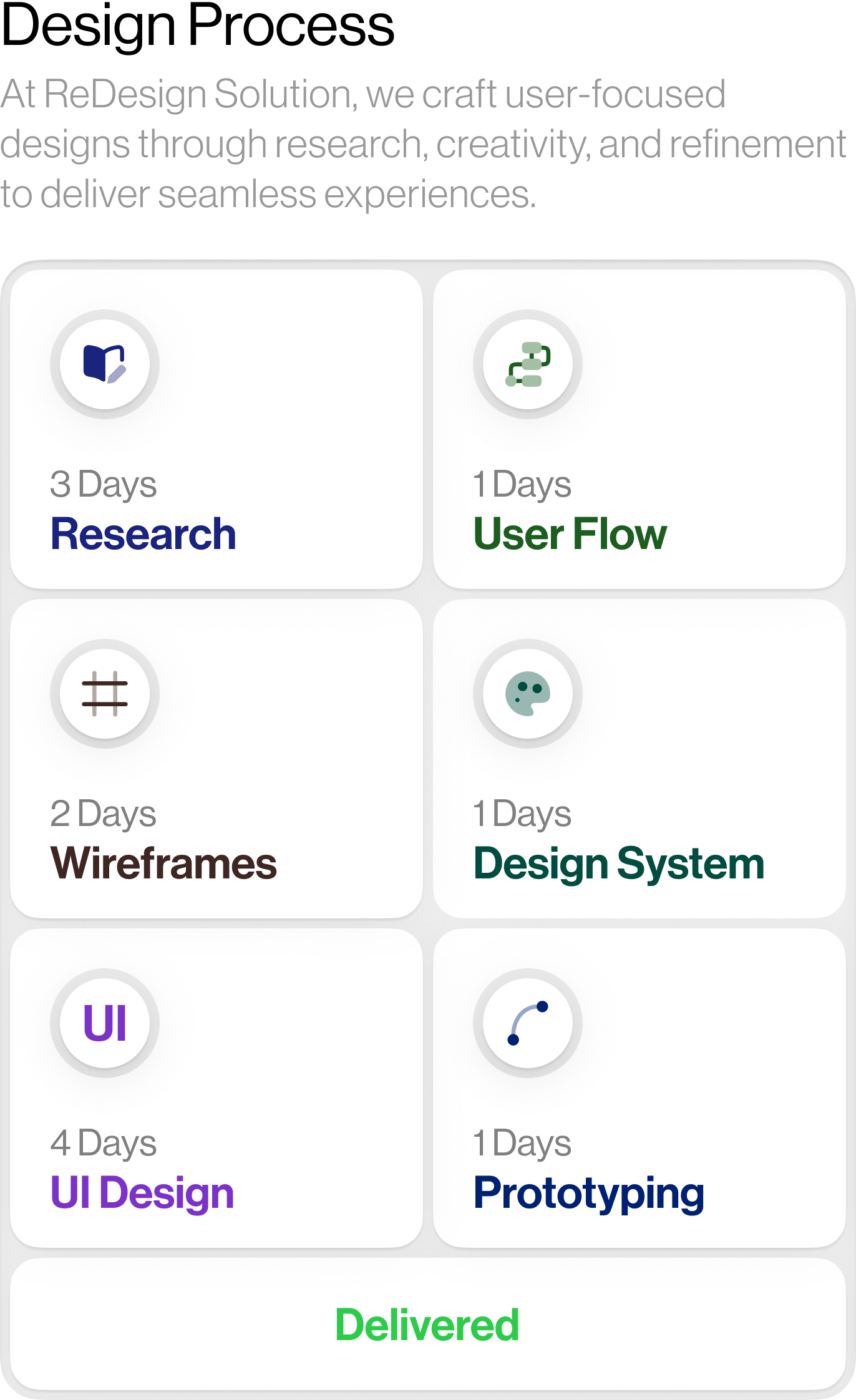Open the UI Design label
This screenshot has width=856, height=1400.
tap(142, 1193)
